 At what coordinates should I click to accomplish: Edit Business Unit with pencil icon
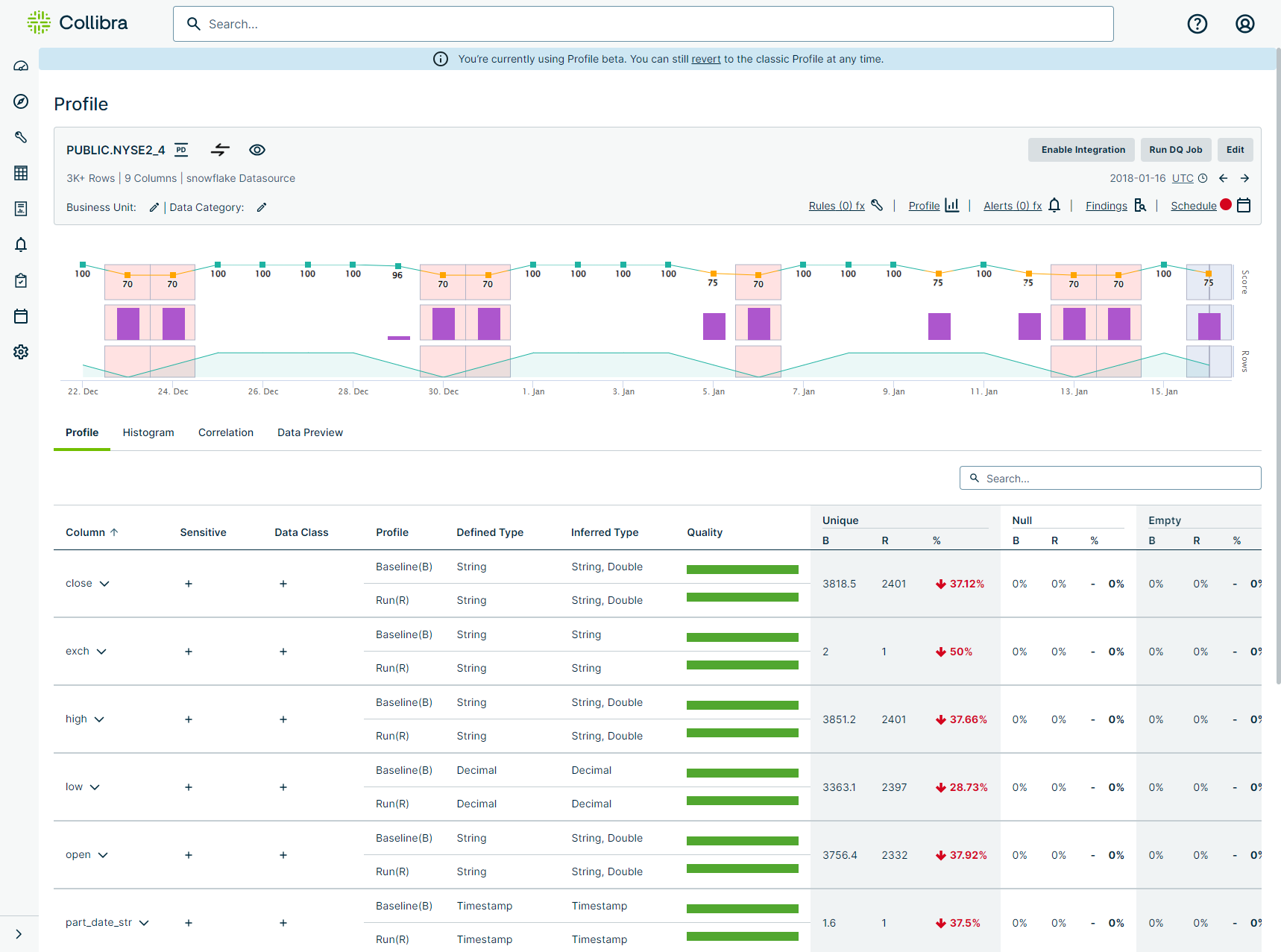point(154,207)
